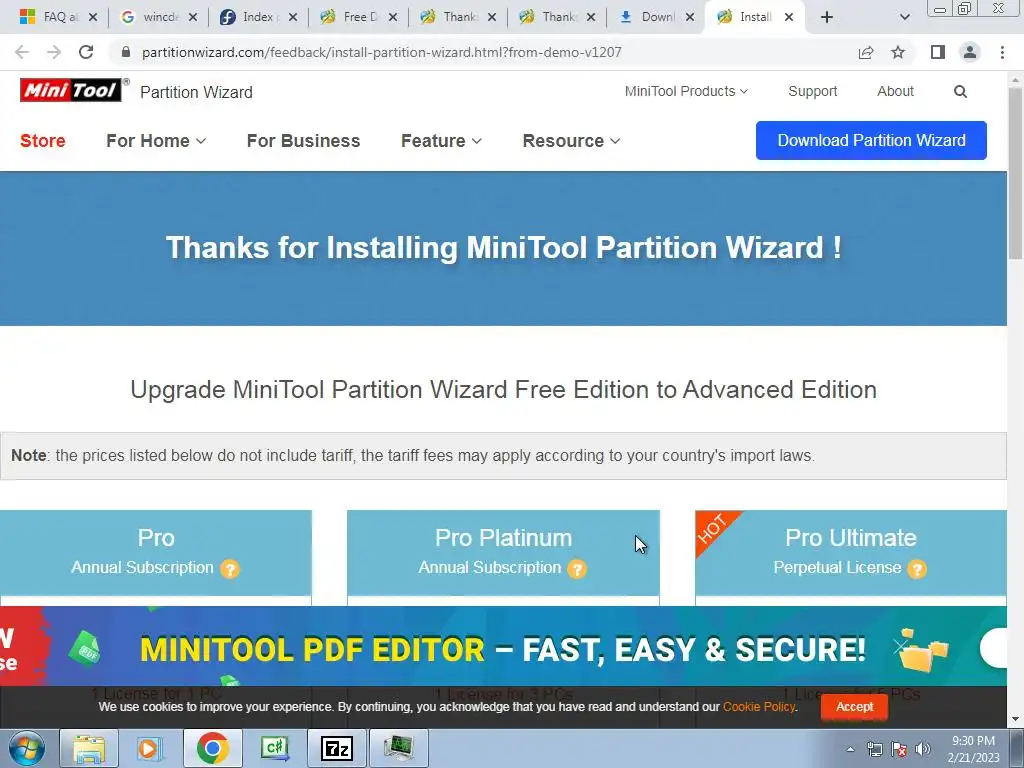Open the monitor app taskbar icon
Image resolution: width=1024 pixels, height=768 pixels.
point(398,748)
